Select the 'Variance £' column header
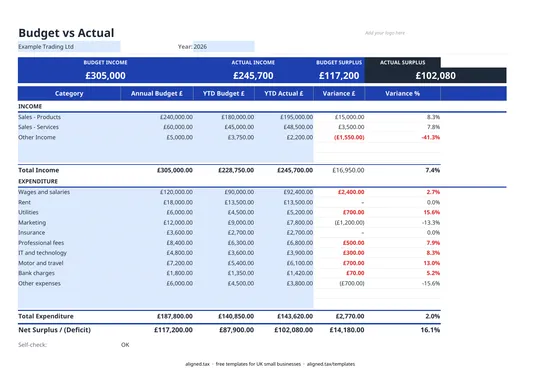 coord(339,93)
